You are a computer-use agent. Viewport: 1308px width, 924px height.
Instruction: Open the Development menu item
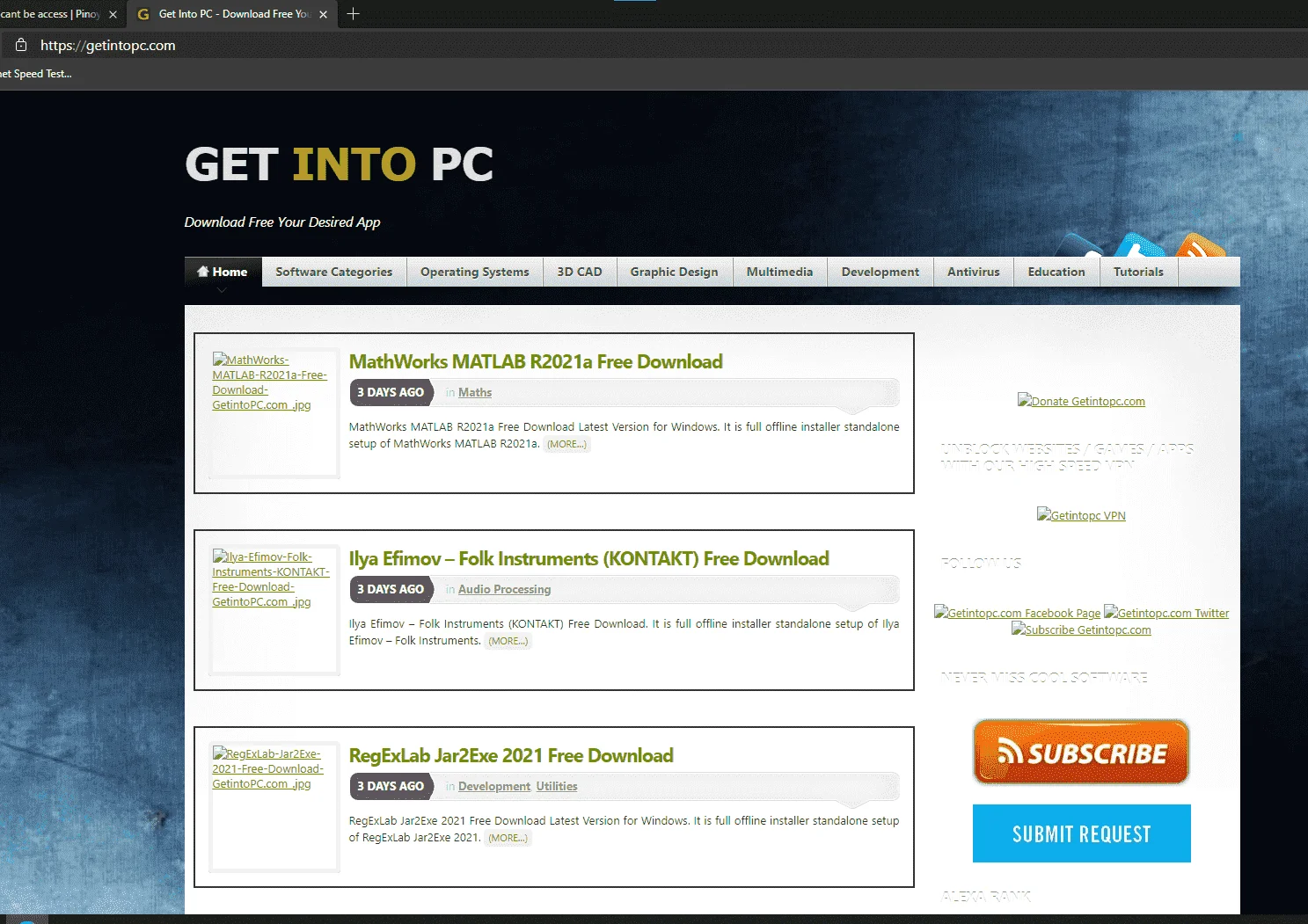click(881, 272)
